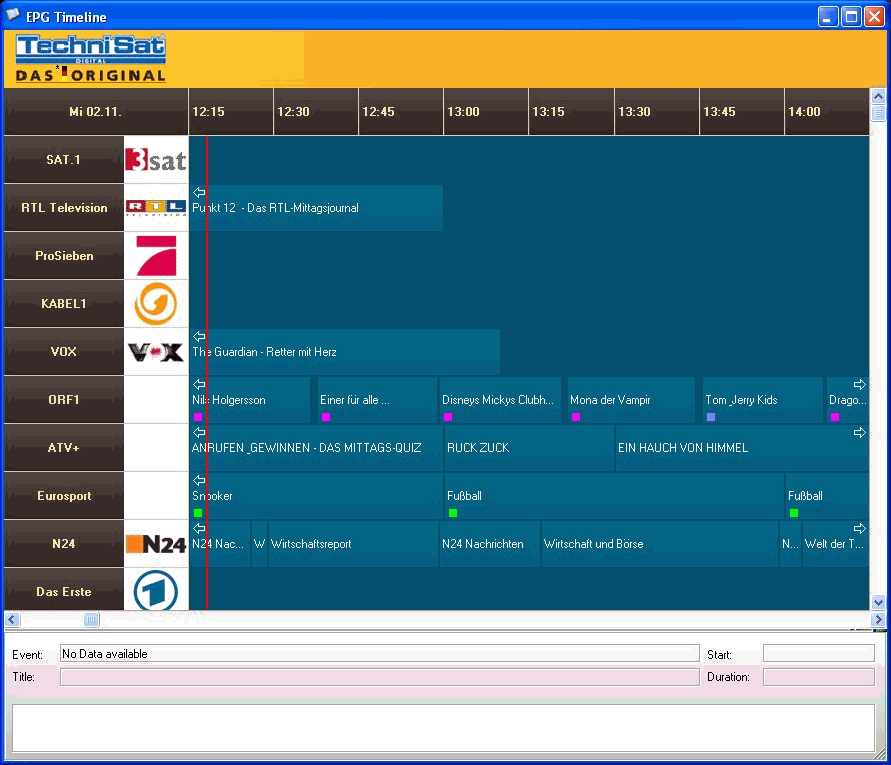The image size is (891, 765).
Task: Click the Kabel1 orange swirl logo
Action: [x=156, y=303]
